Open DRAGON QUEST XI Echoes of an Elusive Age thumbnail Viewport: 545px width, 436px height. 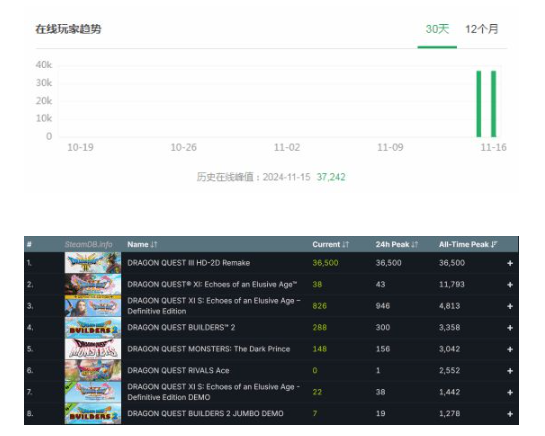[x=93, y=284]
